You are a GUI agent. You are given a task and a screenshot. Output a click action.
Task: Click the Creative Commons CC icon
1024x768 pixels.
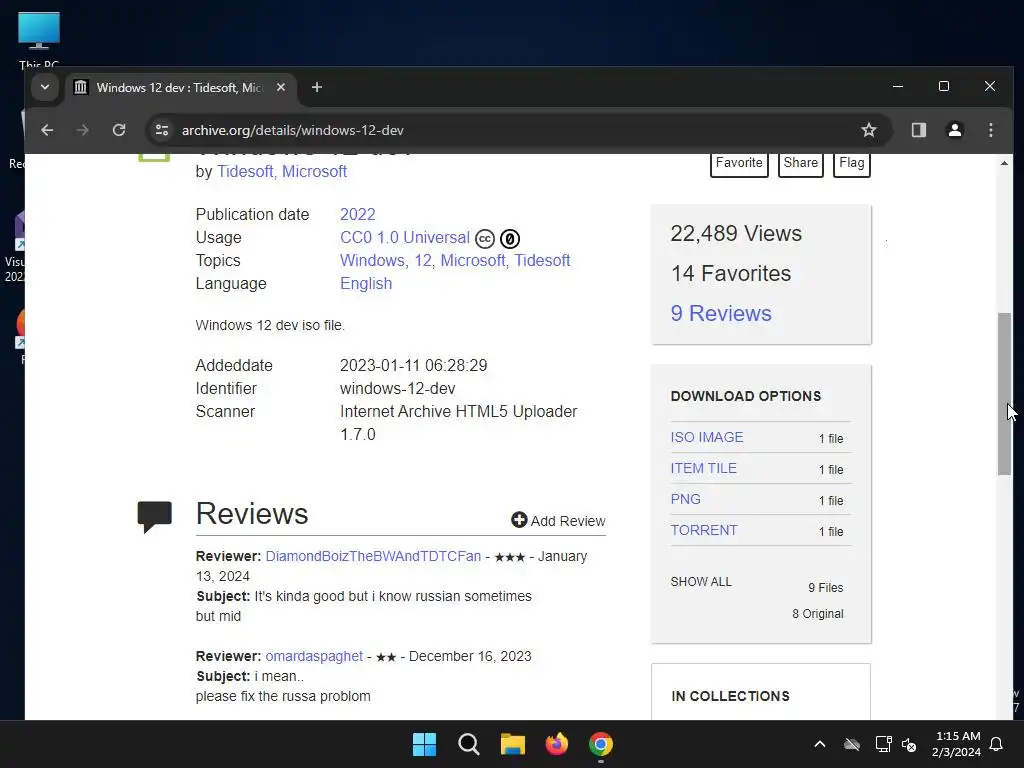[485, 239]
